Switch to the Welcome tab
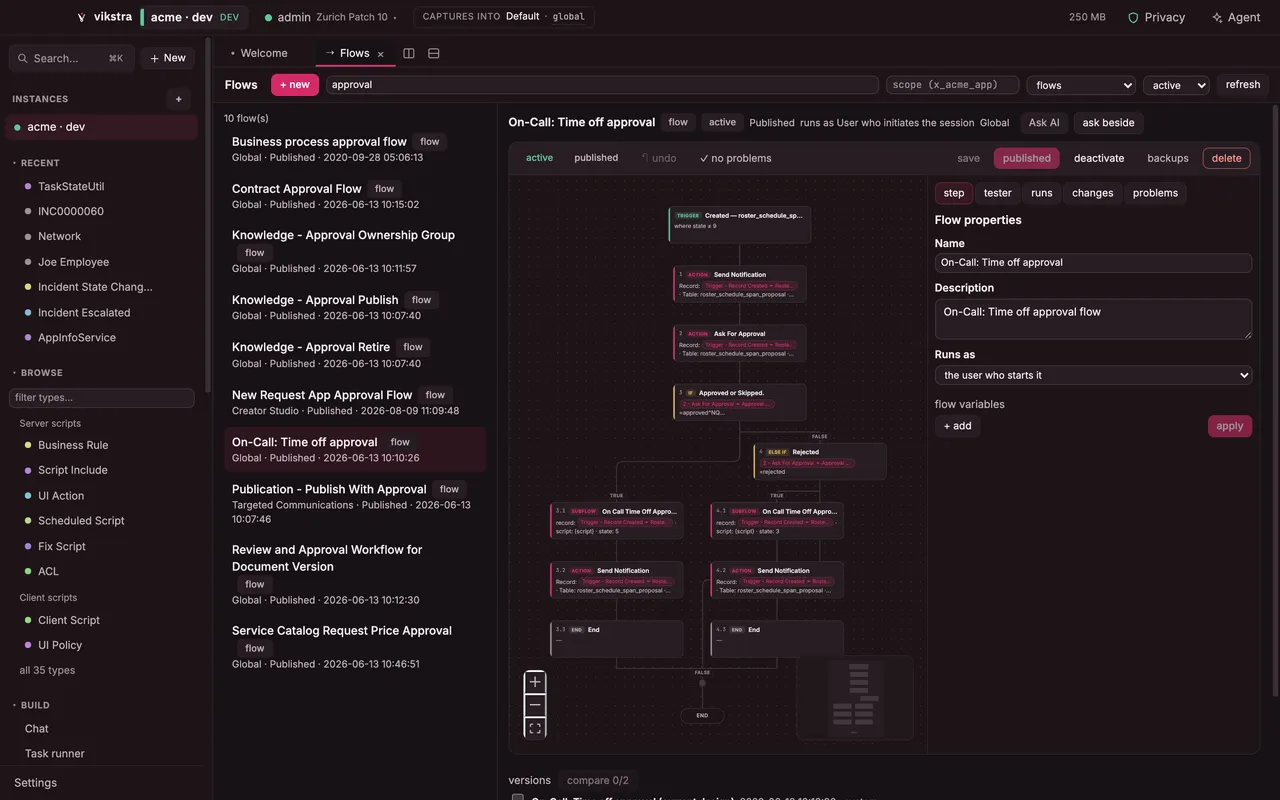The image size is (1280, 800). 259,53
